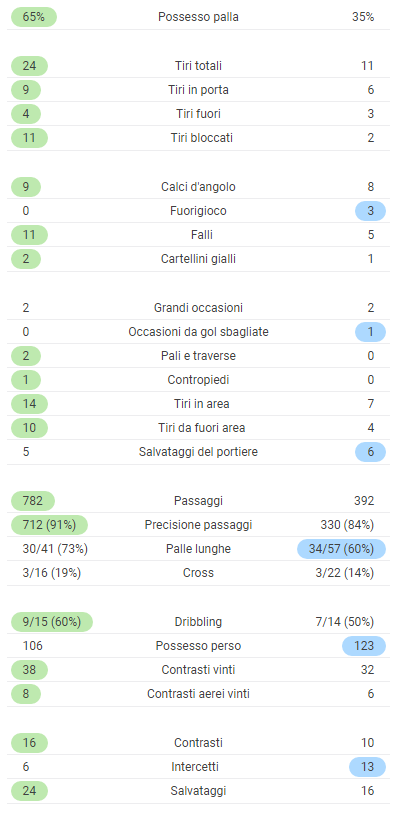Click the Possesso perso 123 blue badge
Image resolution: width=398 pixels, height=821 pixels.
tap(364, 646)
